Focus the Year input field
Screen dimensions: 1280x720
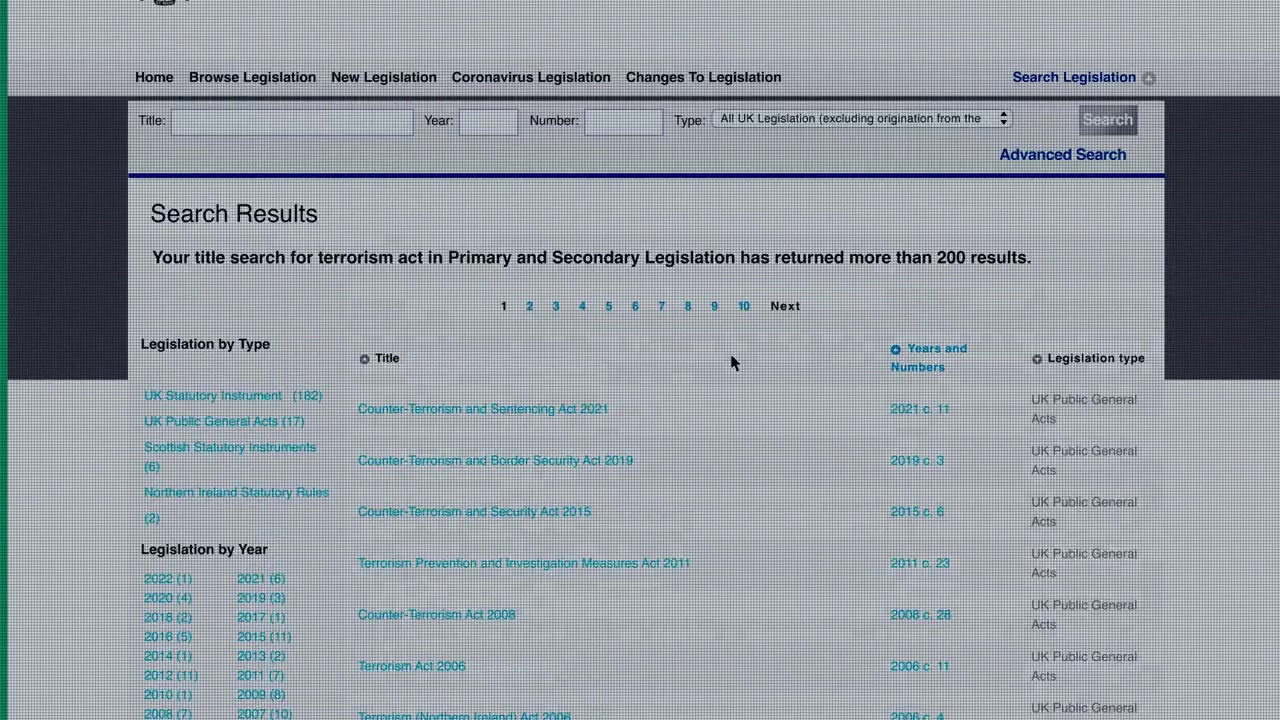tap(488, 121)
